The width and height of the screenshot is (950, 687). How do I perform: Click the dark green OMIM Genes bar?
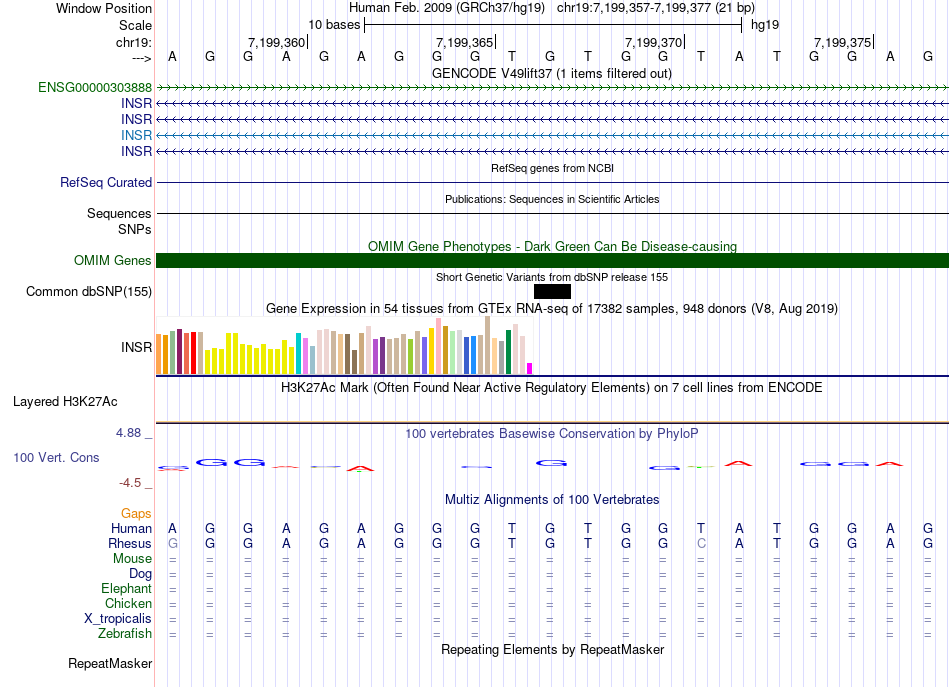click(552, 260)
